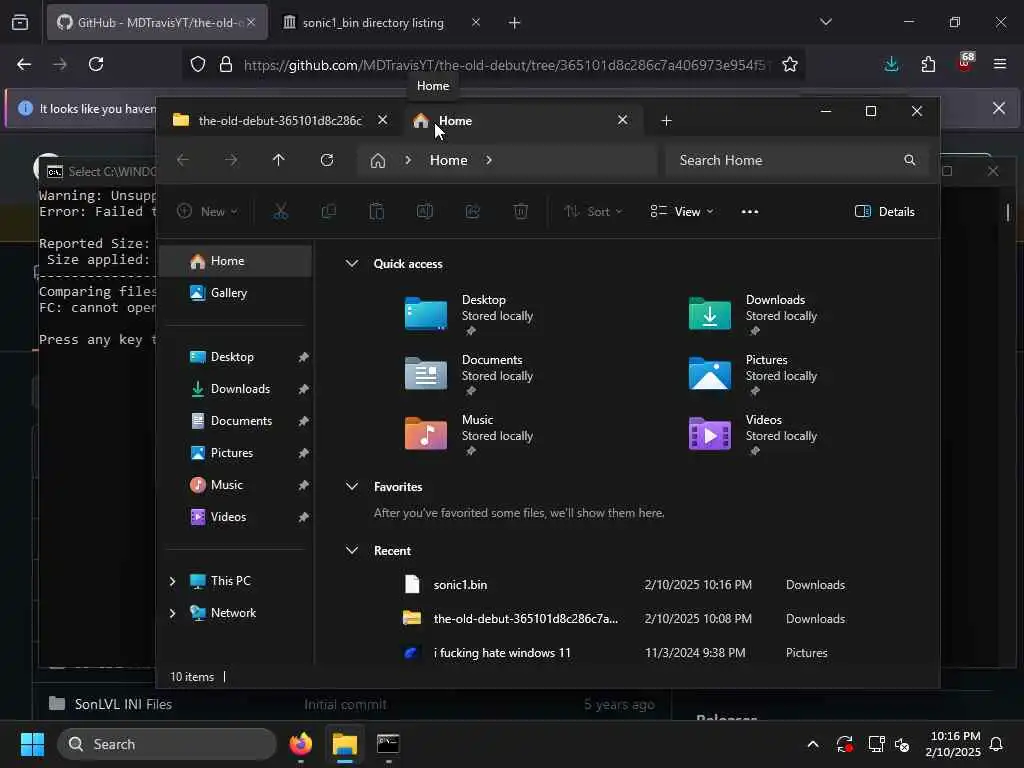Image resolution: width=1024 pixels, height=768 pixels.
Task: Collapse the Favorites section
Action: (351, 487)
